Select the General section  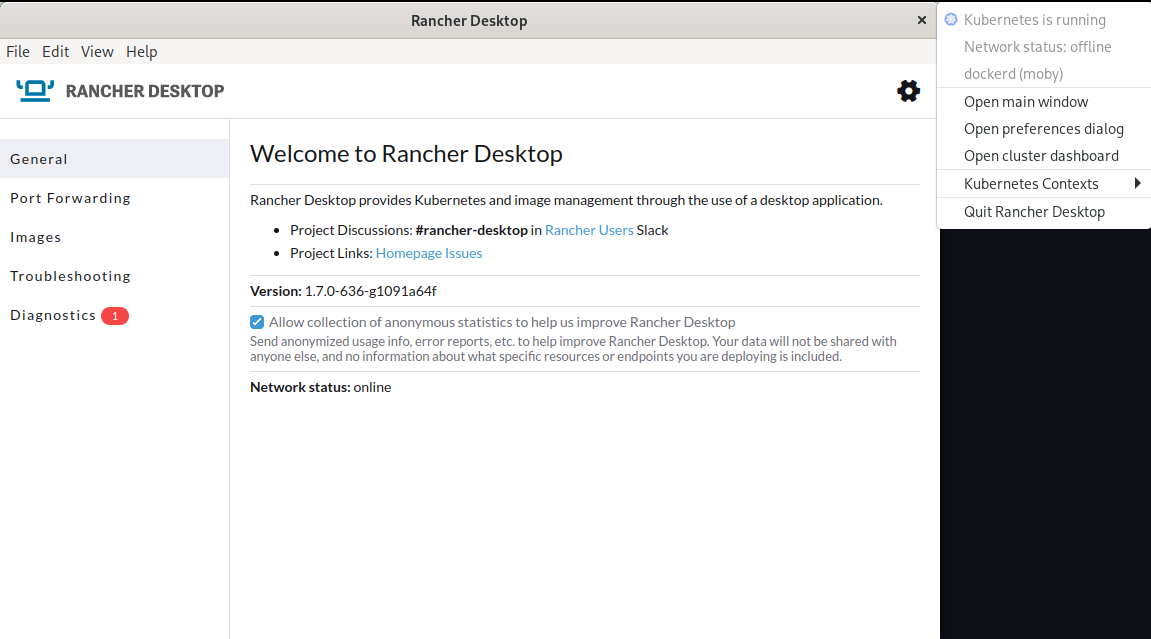[x=38, y=158]
